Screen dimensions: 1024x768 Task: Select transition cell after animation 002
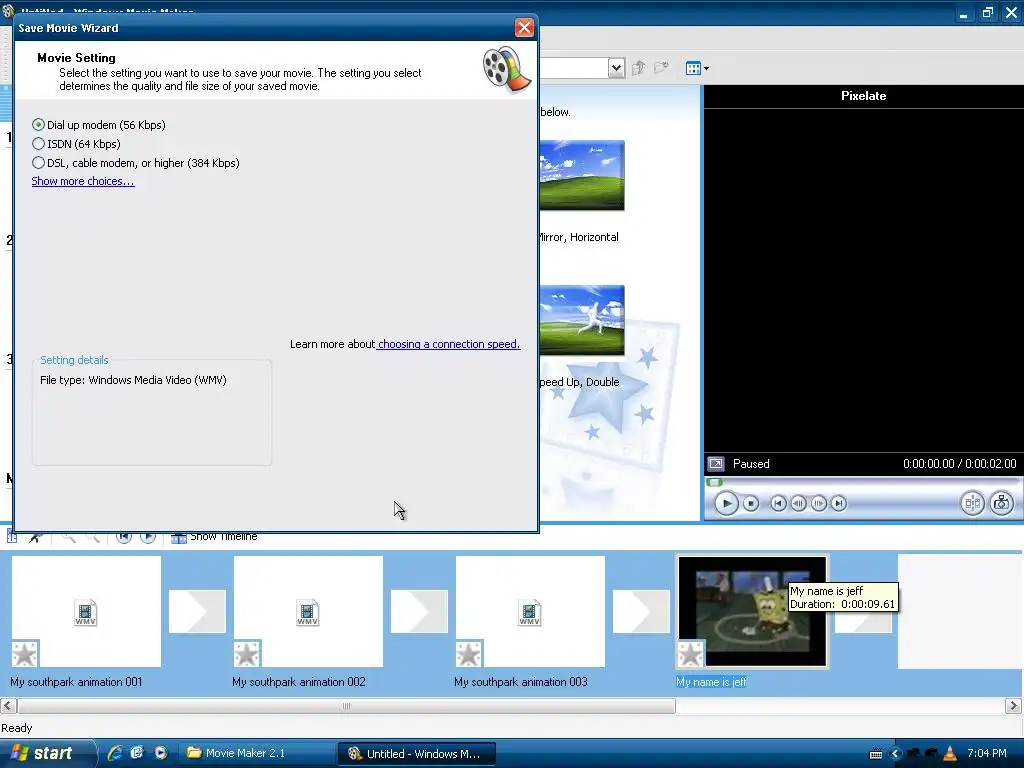pos(419,611)
